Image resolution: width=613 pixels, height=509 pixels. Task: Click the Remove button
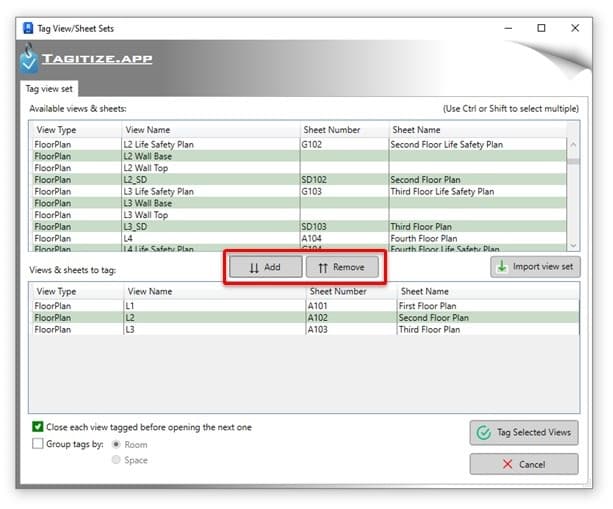pyautogui.click(x=342, y=267)
